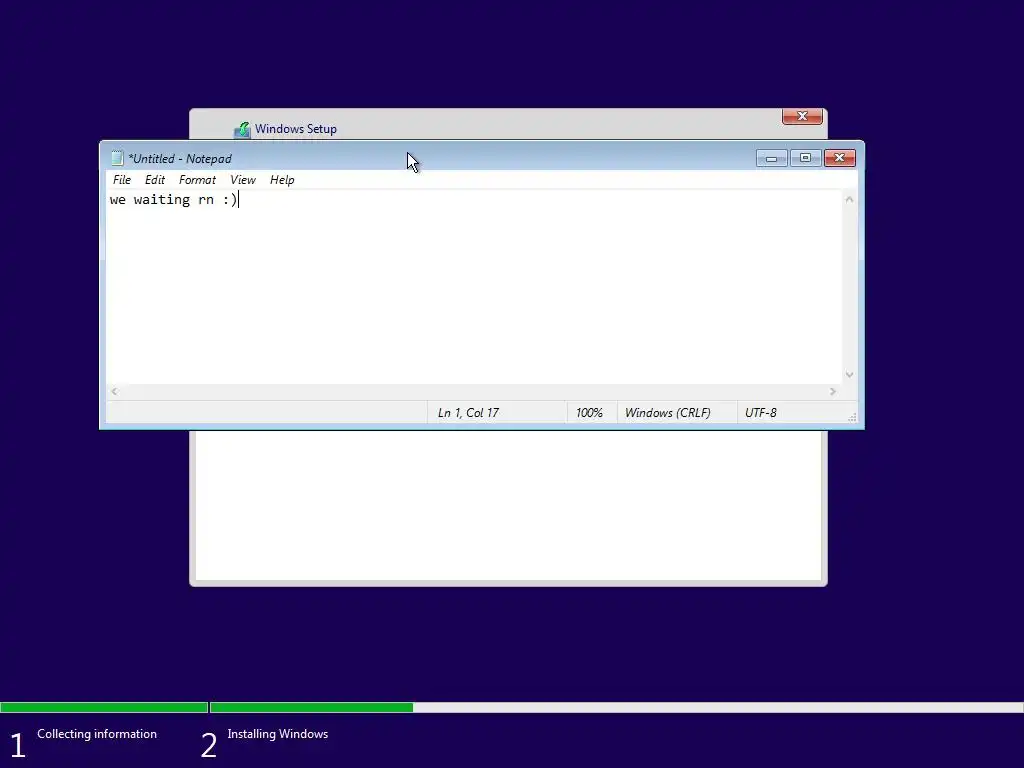Click the vertical scrollbar up arrow in Notepad

tap(849, 199)
